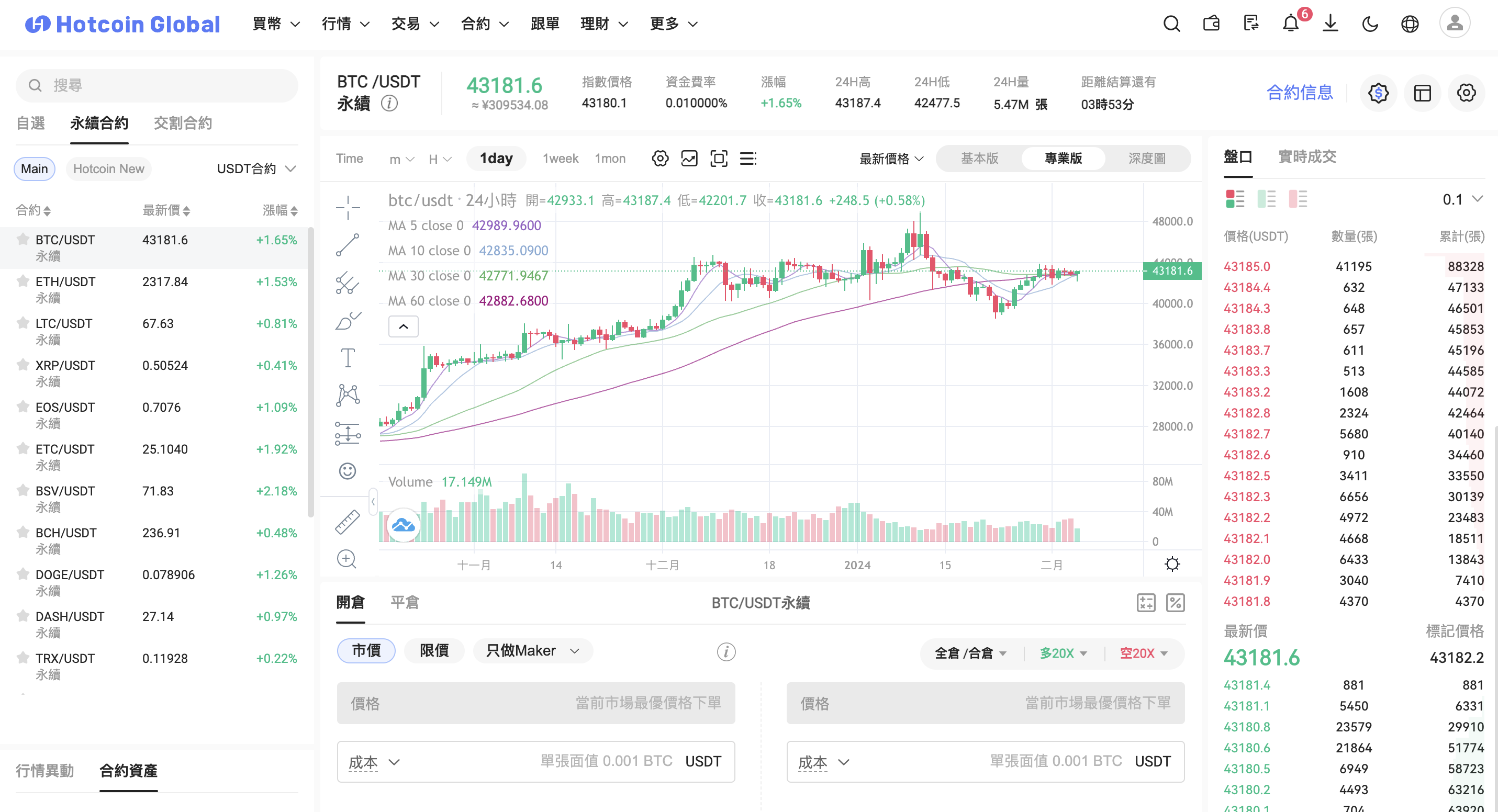Open the calculator icon in order panel
The image size is (1498, 812).
click(x=1146, y=603)
